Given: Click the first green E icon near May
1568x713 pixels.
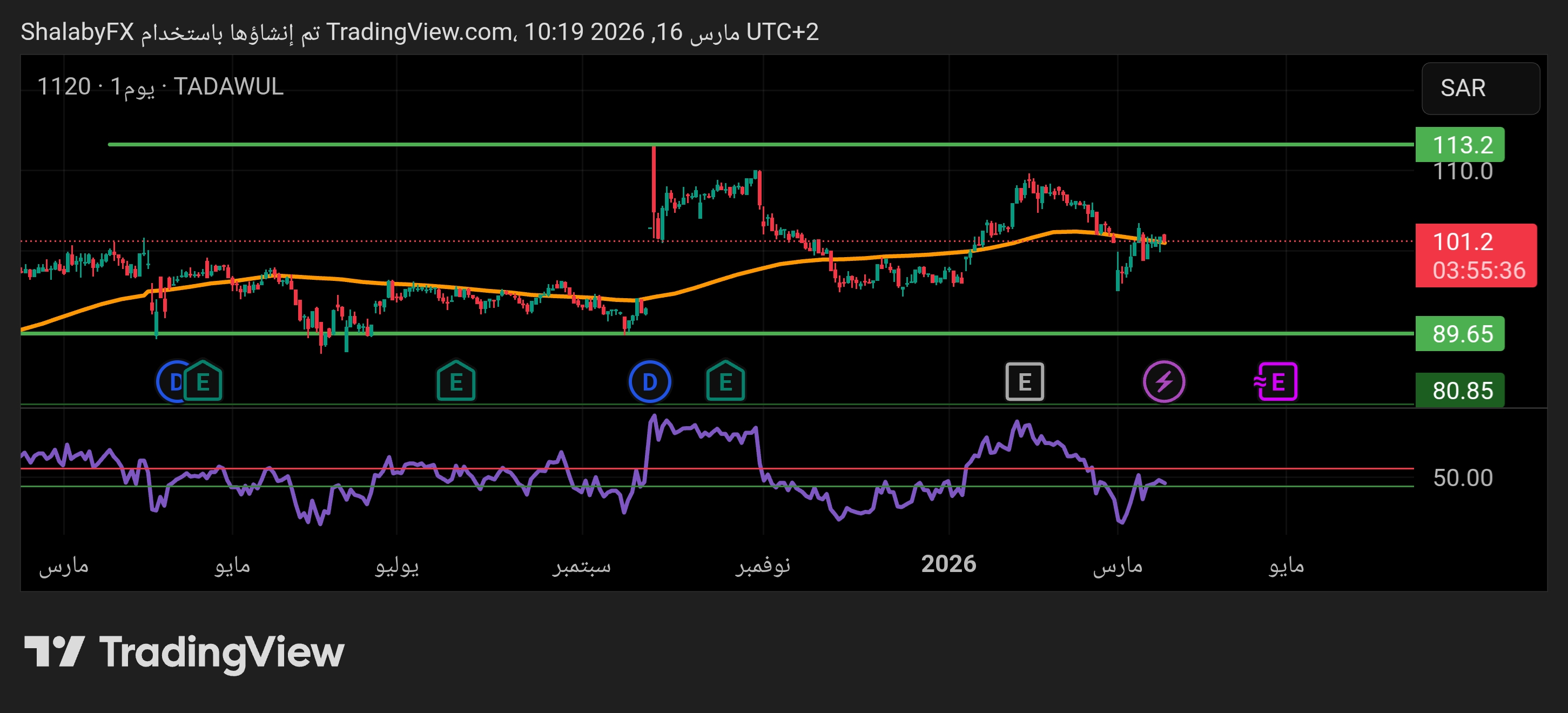Looking at the screenshot, I should 203,382.
